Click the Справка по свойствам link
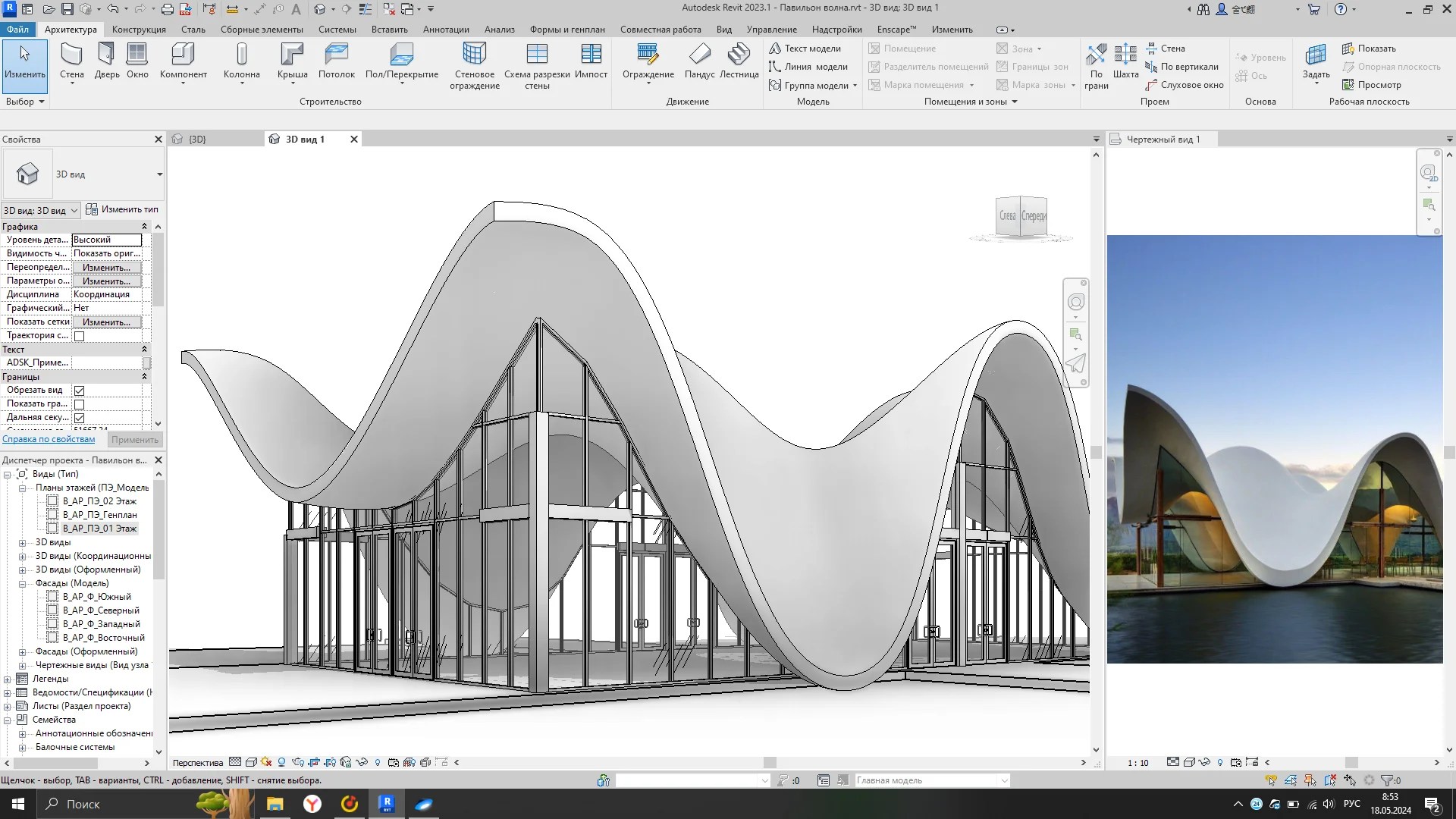This screenshot has width=1456, height=819. 49,439
